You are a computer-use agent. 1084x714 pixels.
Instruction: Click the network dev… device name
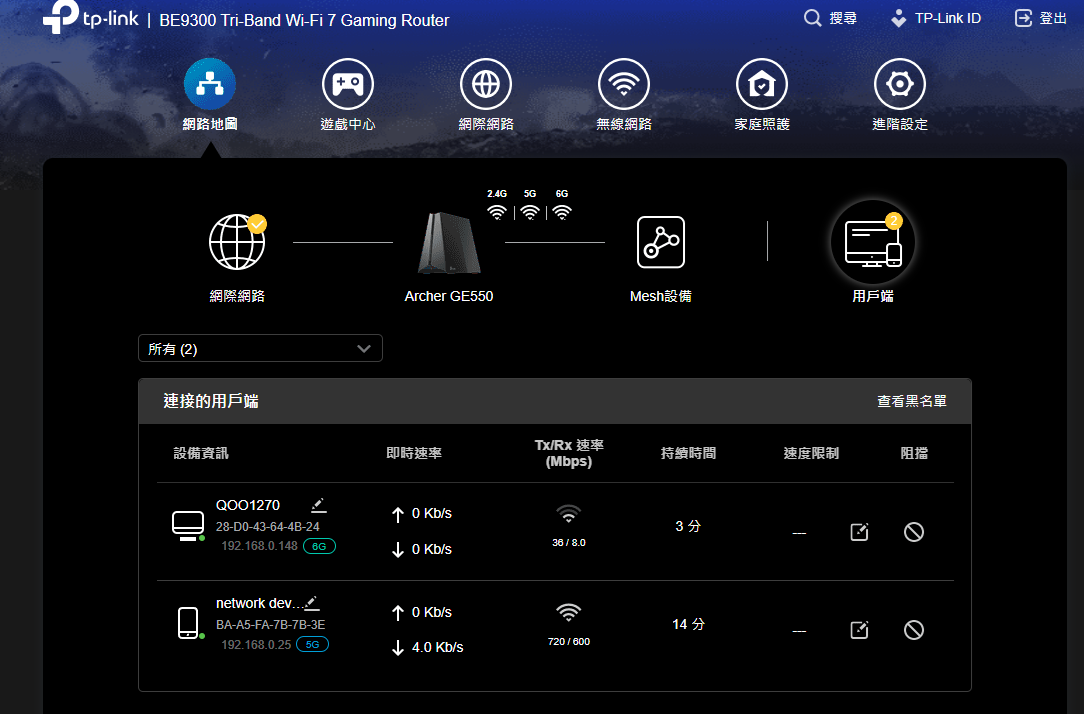click(259, 603)
